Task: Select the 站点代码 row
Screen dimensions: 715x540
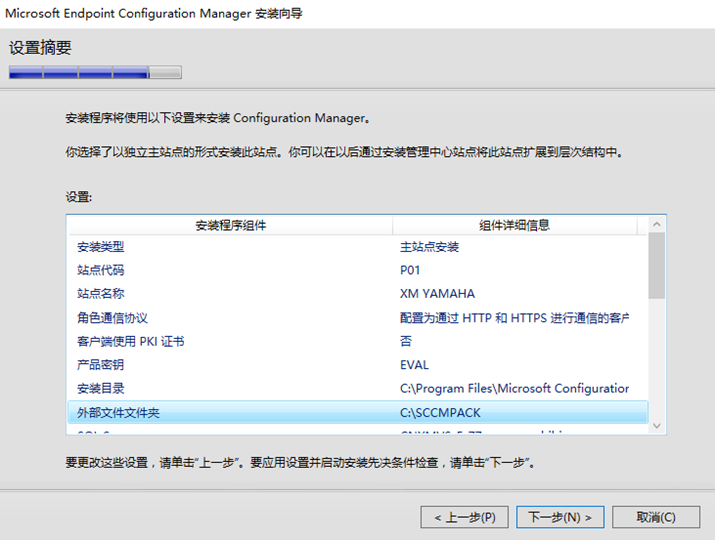Action: point(358,270)
